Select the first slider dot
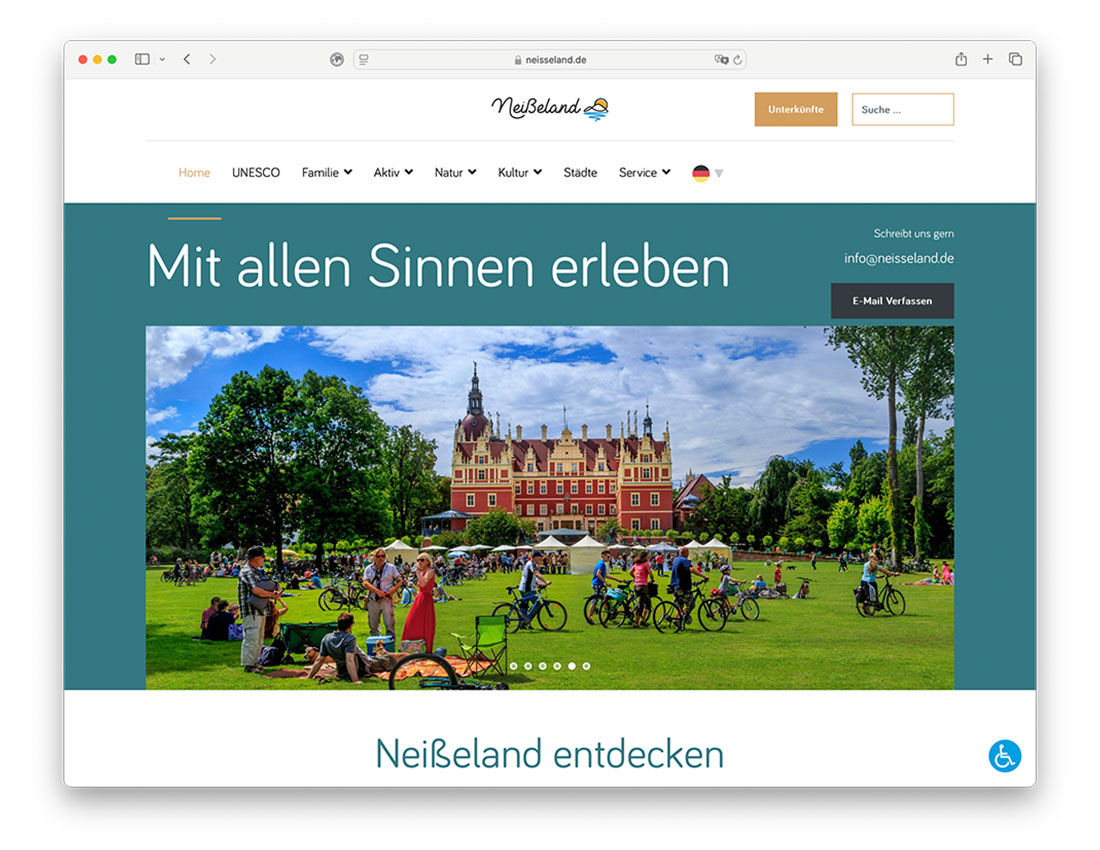 pyautogui.click(x=514, y=665)
